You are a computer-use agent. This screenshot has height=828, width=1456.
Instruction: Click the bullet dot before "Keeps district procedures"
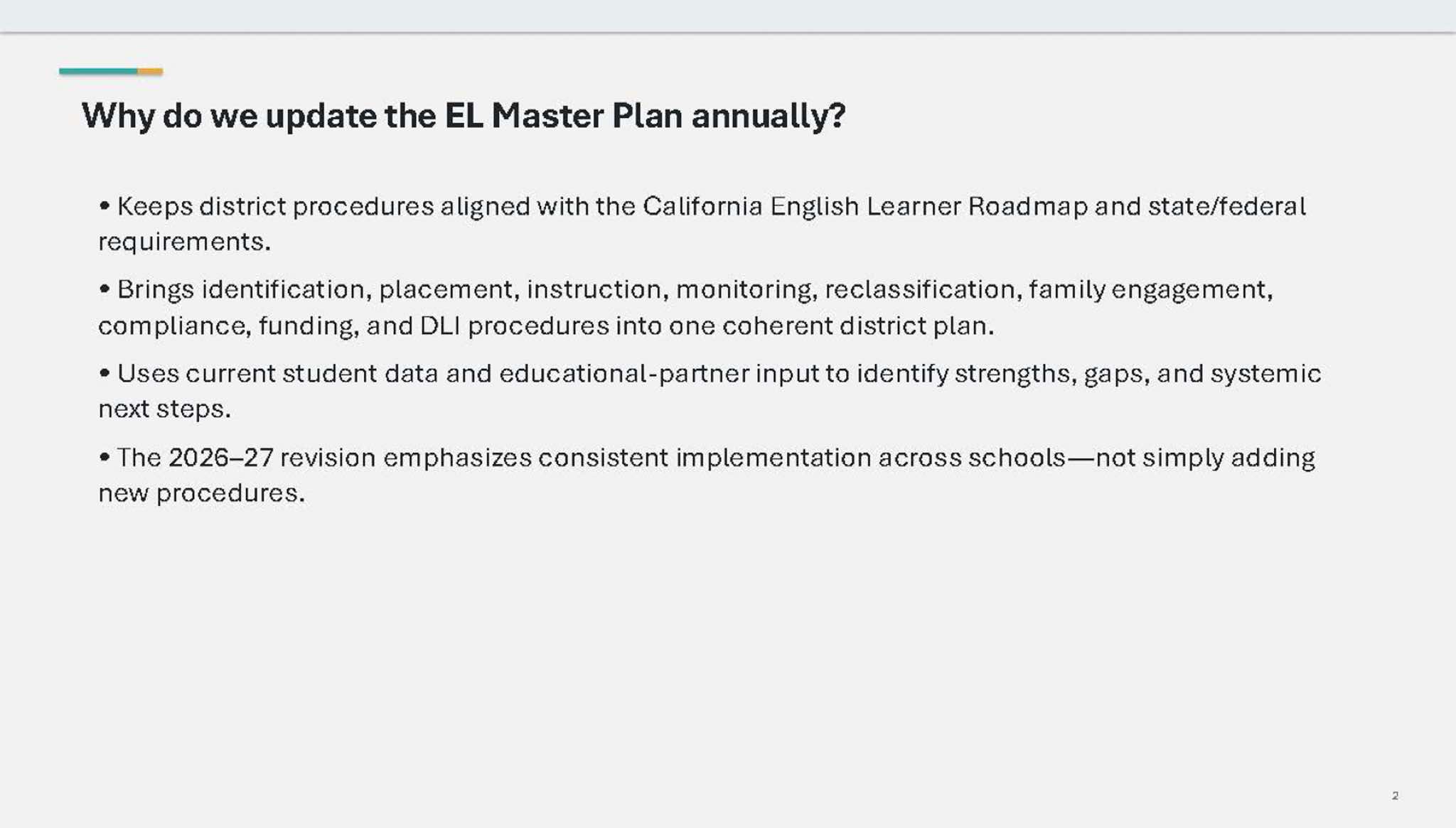[x=105, y=207]
